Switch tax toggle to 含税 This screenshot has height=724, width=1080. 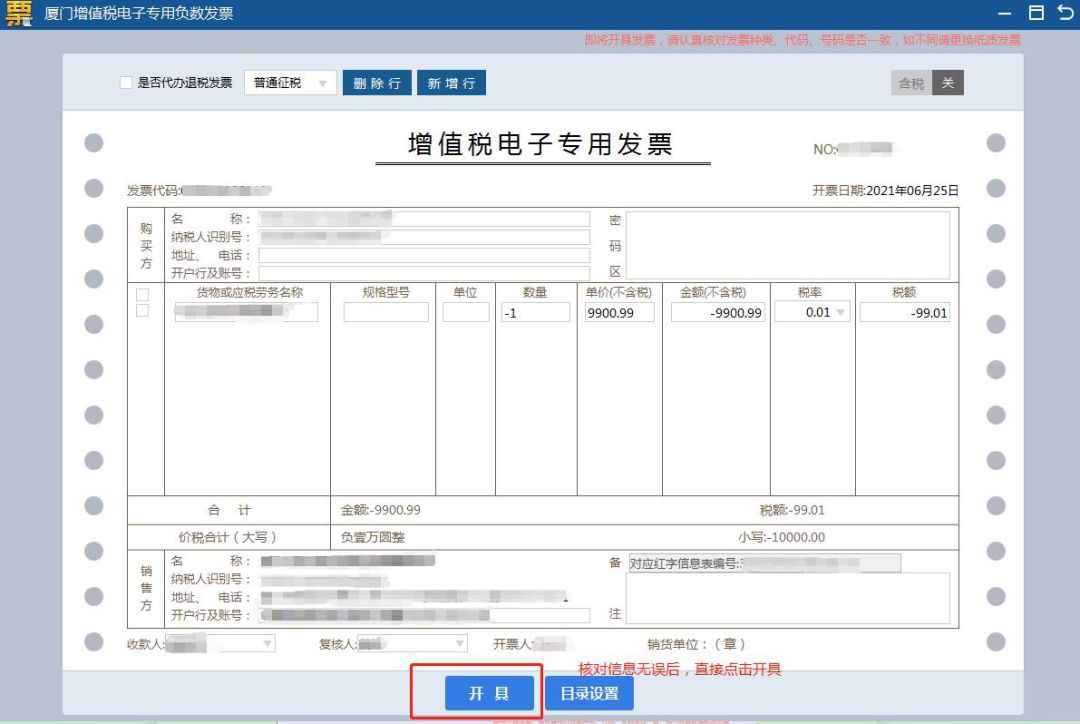pyautogui.click(x=911, y=83)
